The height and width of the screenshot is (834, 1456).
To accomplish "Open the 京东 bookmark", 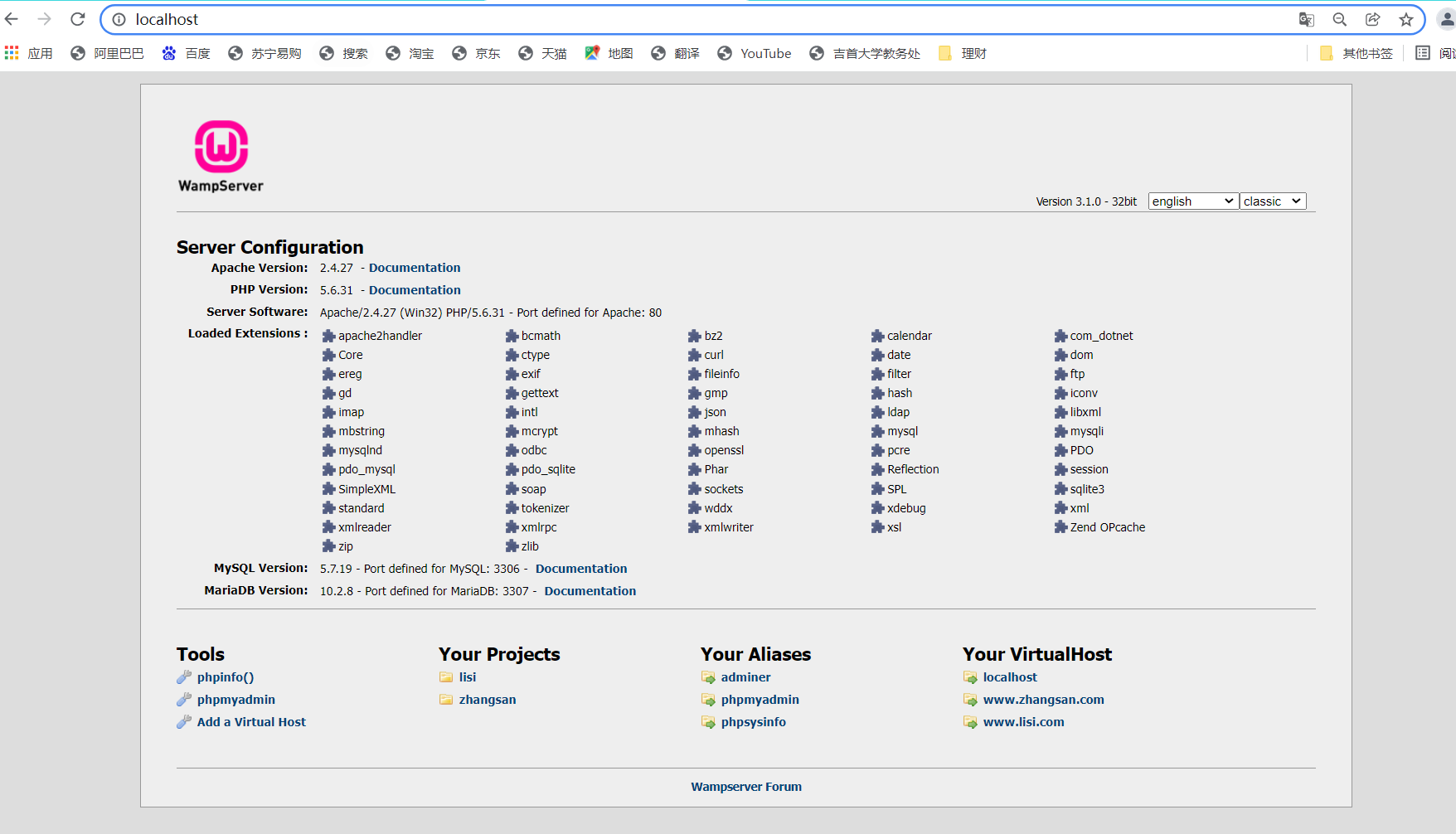I will tap(476, 53).
